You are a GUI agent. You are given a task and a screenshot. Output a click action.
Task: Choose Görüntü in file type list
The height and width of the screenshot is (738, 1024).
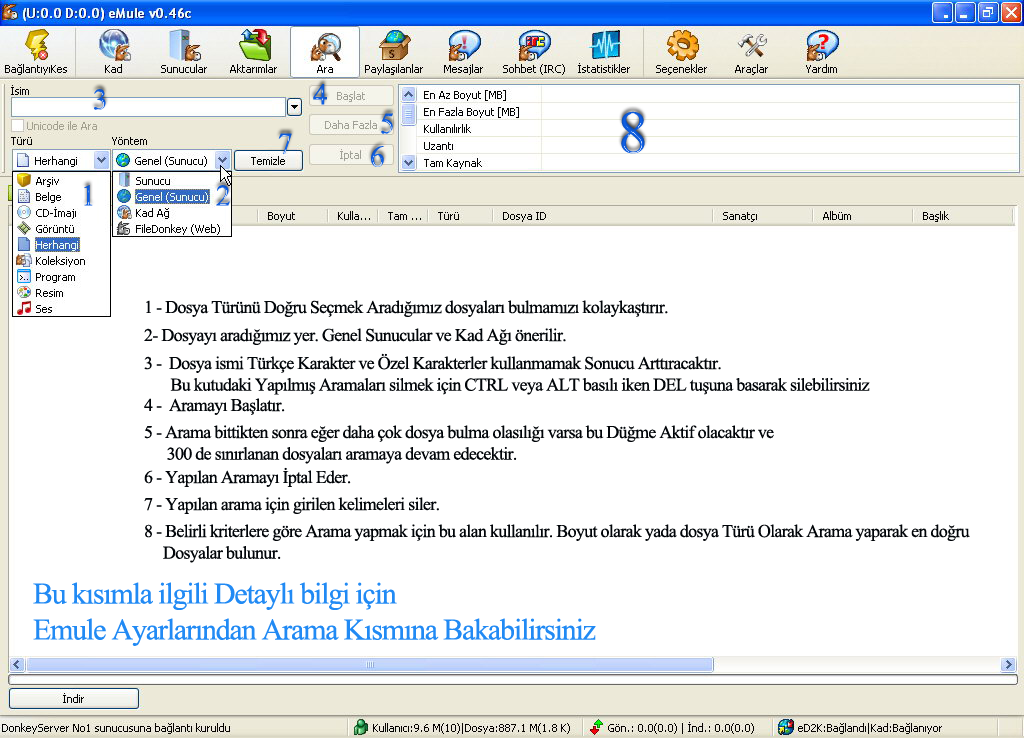[x=61, y=229]
